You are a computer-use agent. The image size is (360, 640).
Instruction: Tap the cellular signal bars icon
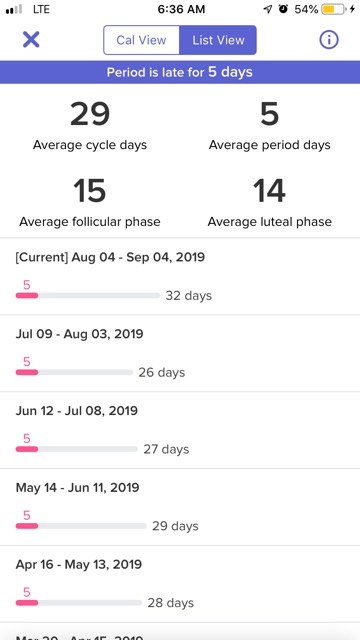pos(14,9)
